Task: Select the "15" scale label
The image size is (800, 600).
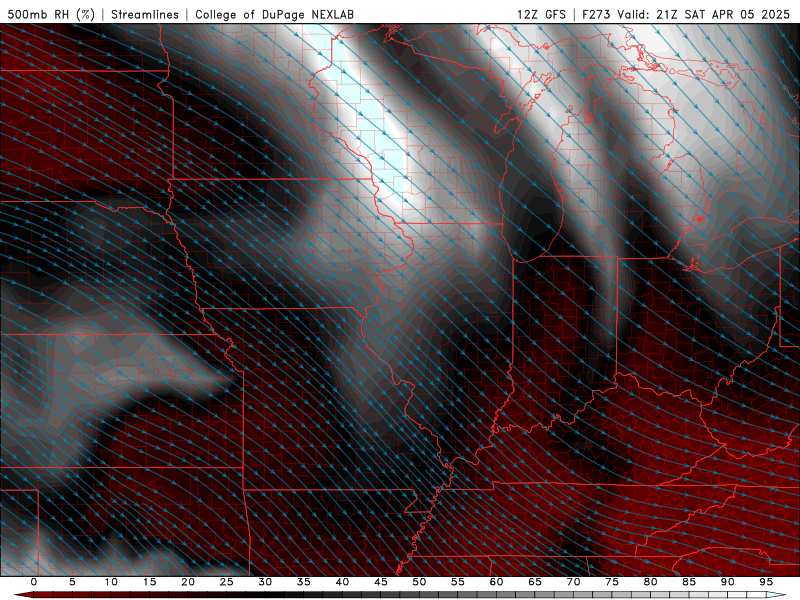Action: [149, 582]
